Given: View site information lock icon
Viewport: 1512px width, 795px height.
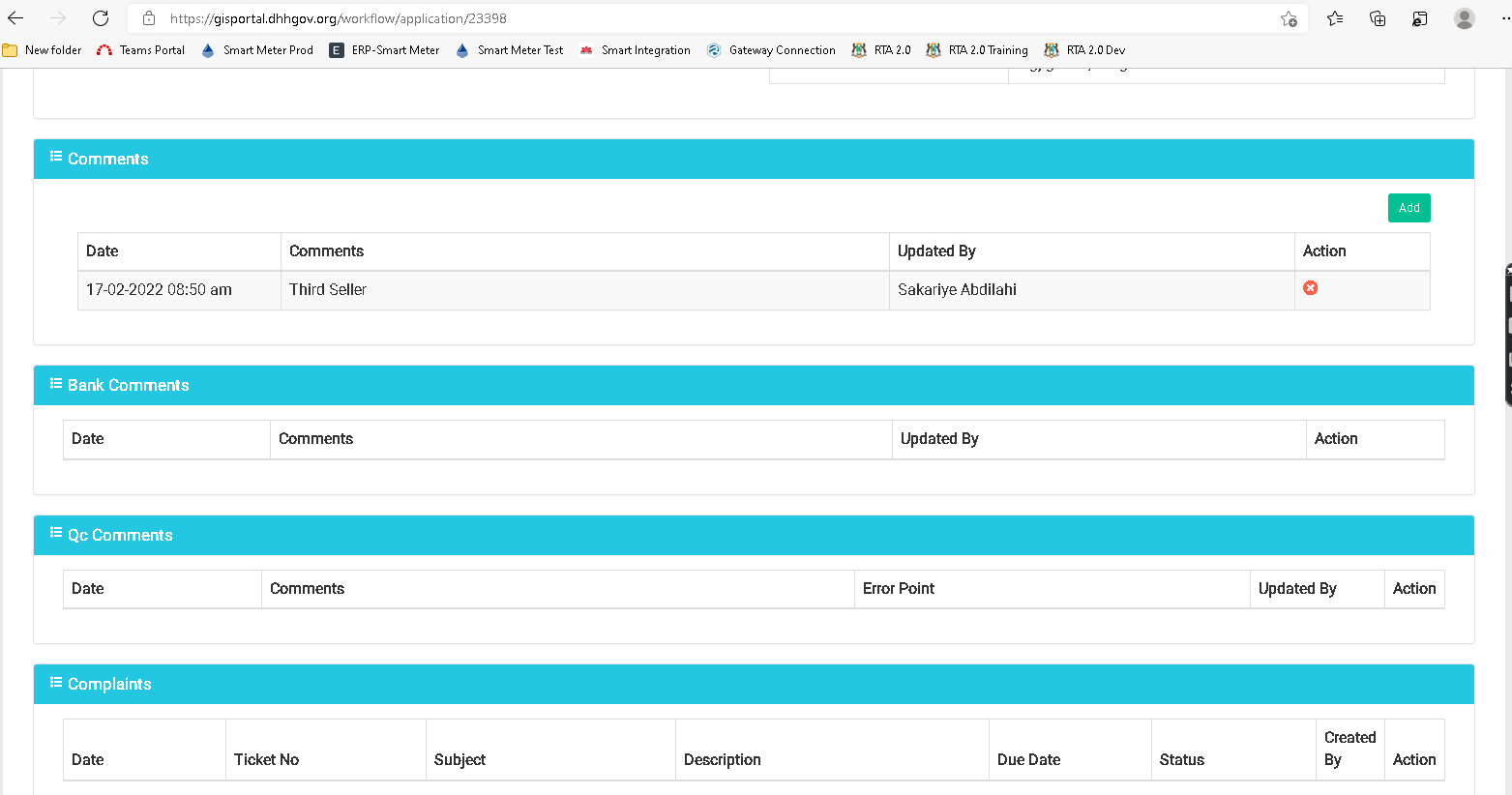Looking at the screenshot, I should point(148,18).
